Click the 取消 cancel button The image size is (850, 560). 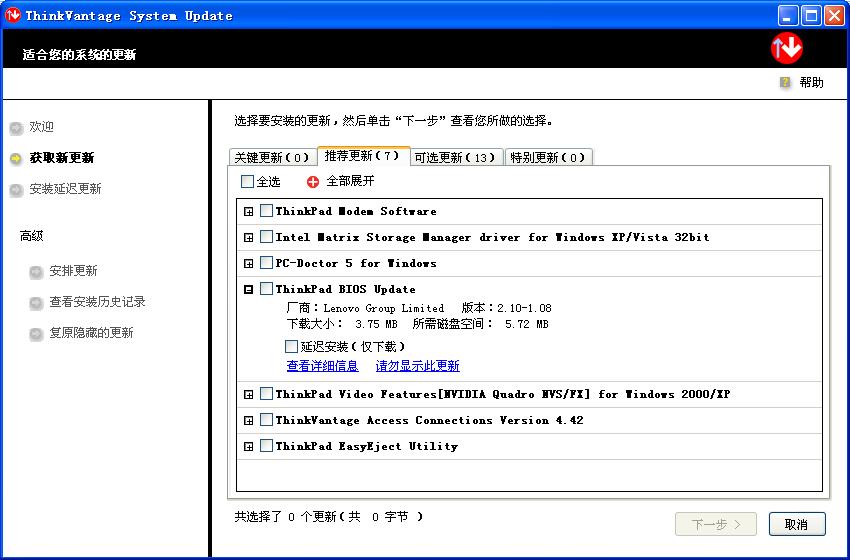tap(797, 524)
